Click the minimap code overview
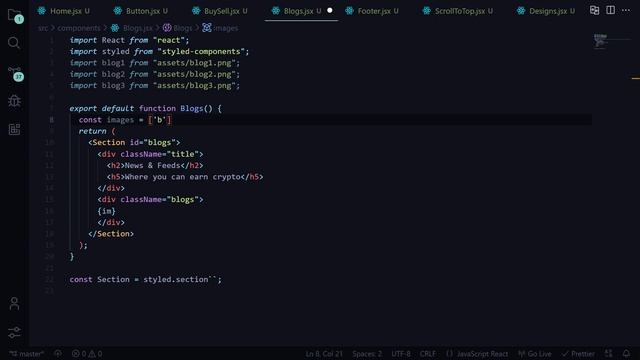Viewport: 640px width, 360px height. [601, 41]
